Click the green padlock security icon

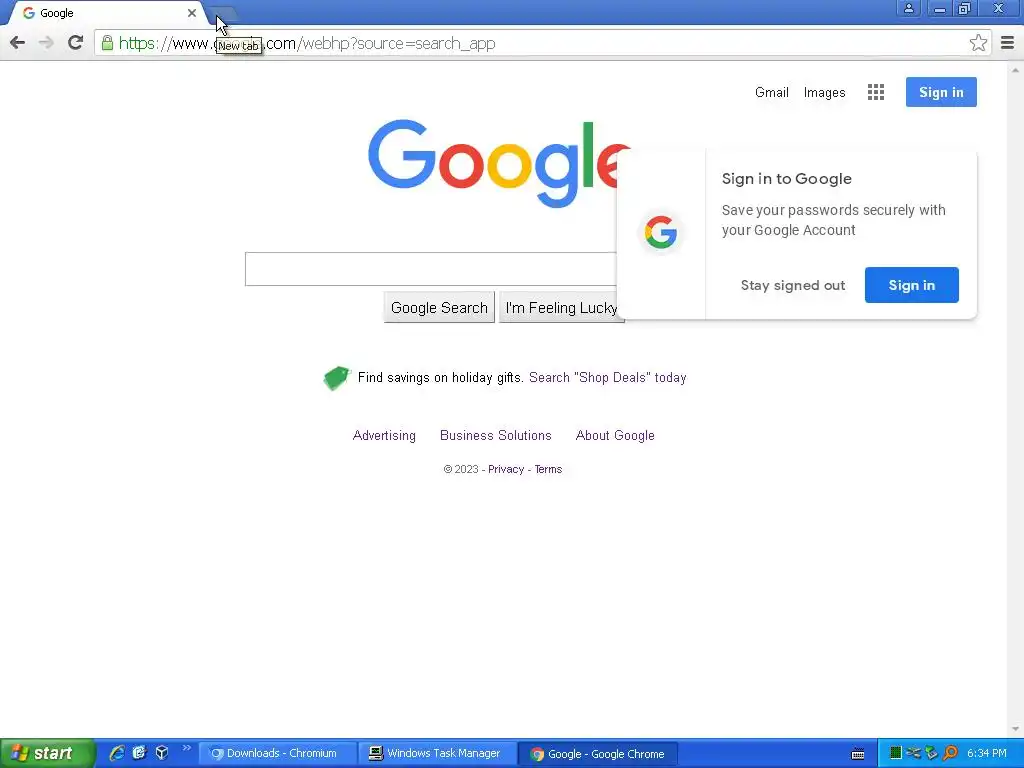107,43
